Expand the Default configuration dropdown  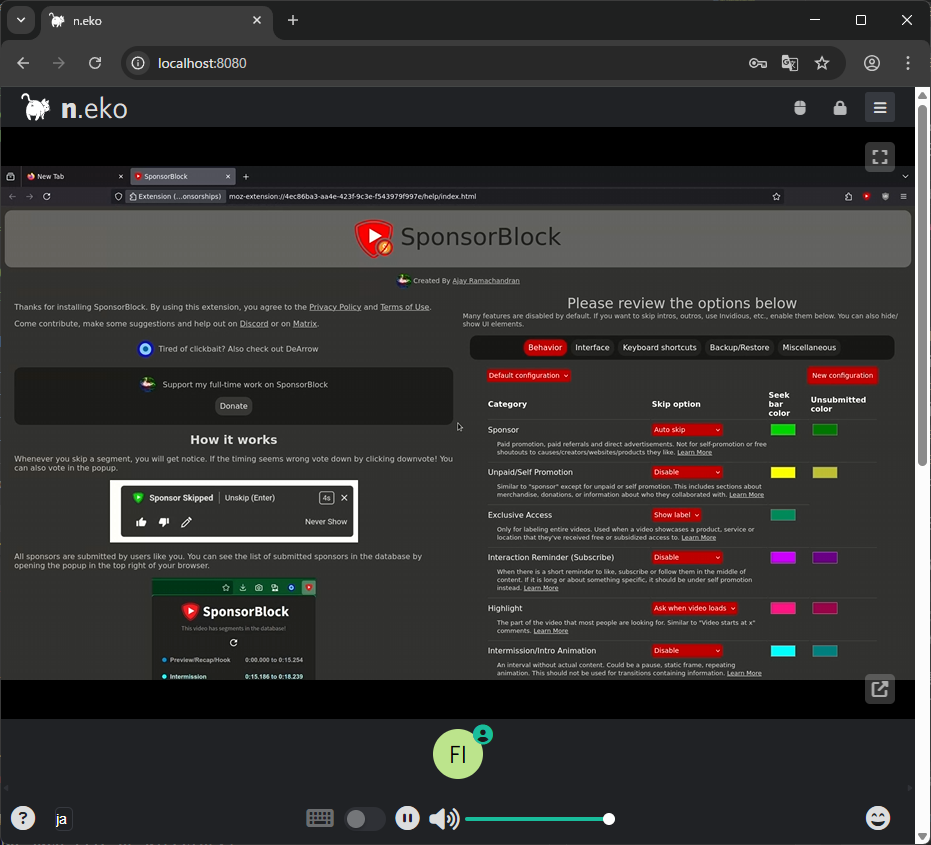click(x=528, y=375)
